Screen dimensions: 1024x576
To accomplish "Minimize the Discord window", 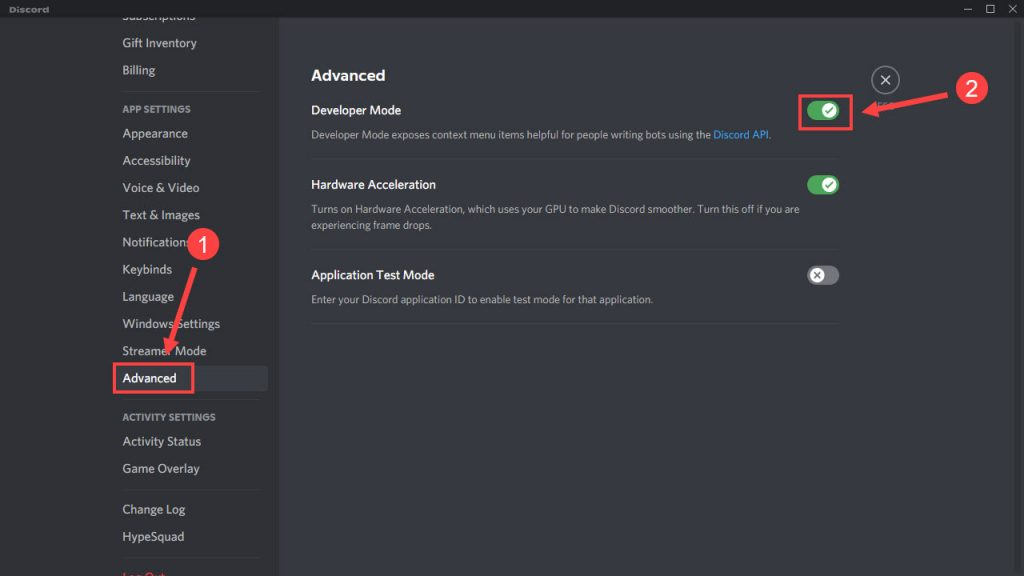I will (968, 8).
